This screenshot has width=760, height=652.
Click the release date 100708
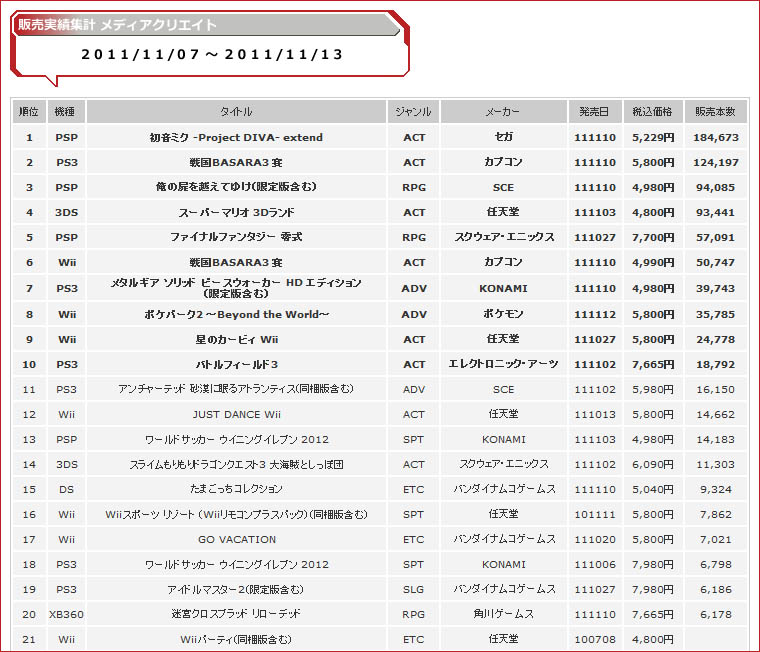[x=595, y=640]
